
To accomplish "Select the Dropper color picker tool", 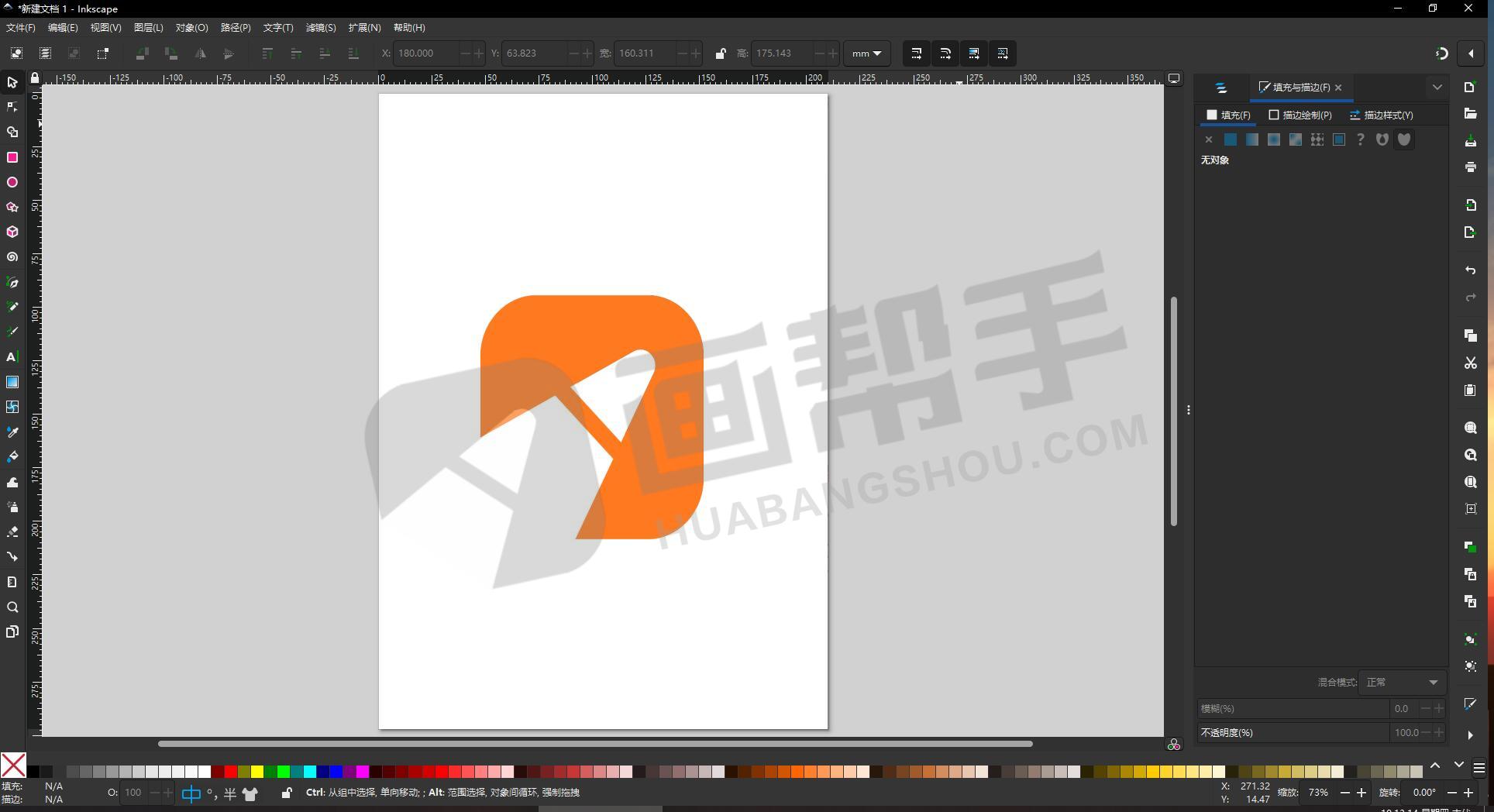I will click(12, 432).
